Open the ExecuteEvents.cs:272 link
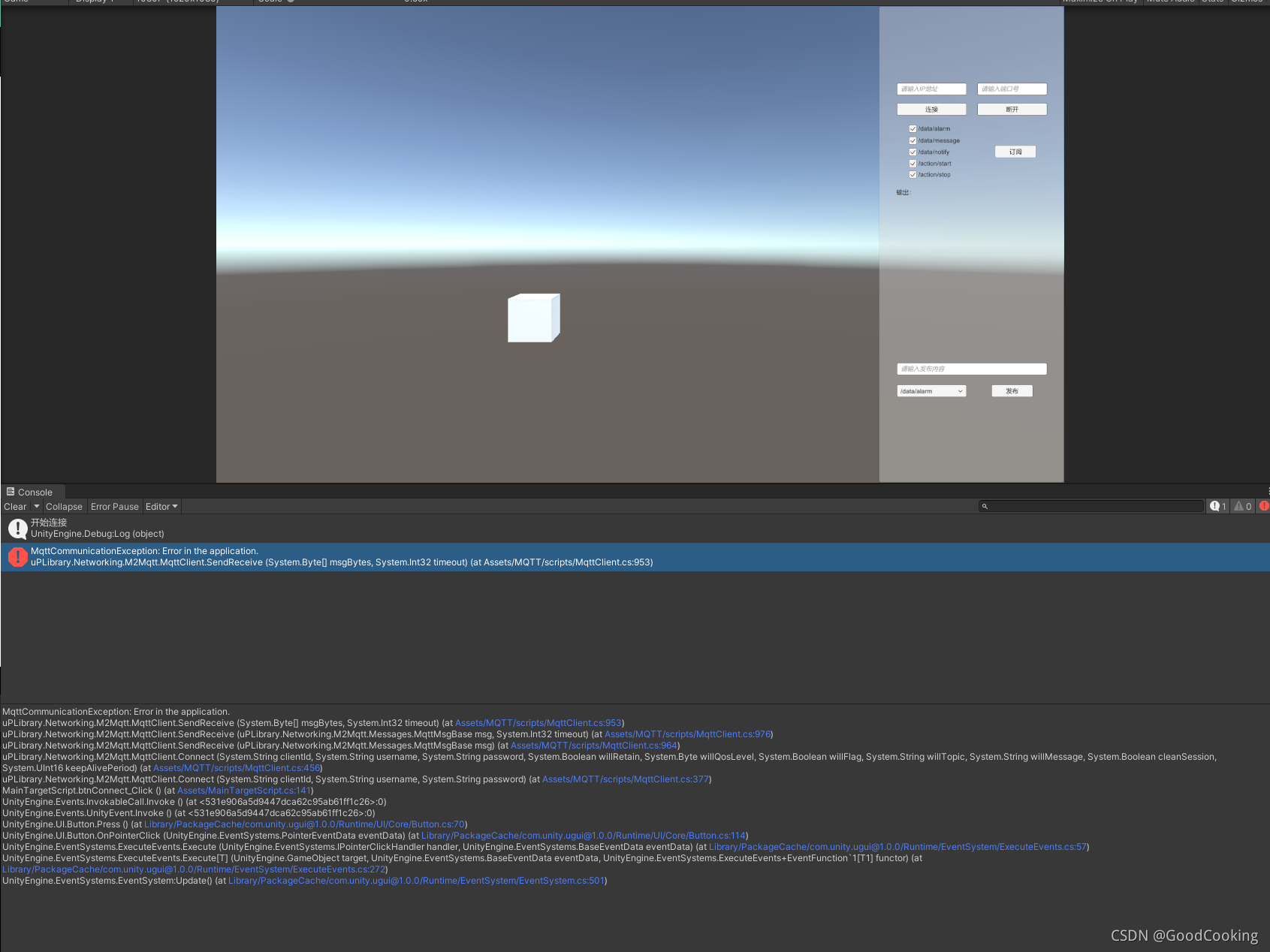The image size is (1270, 952). (x=194, y=869)
